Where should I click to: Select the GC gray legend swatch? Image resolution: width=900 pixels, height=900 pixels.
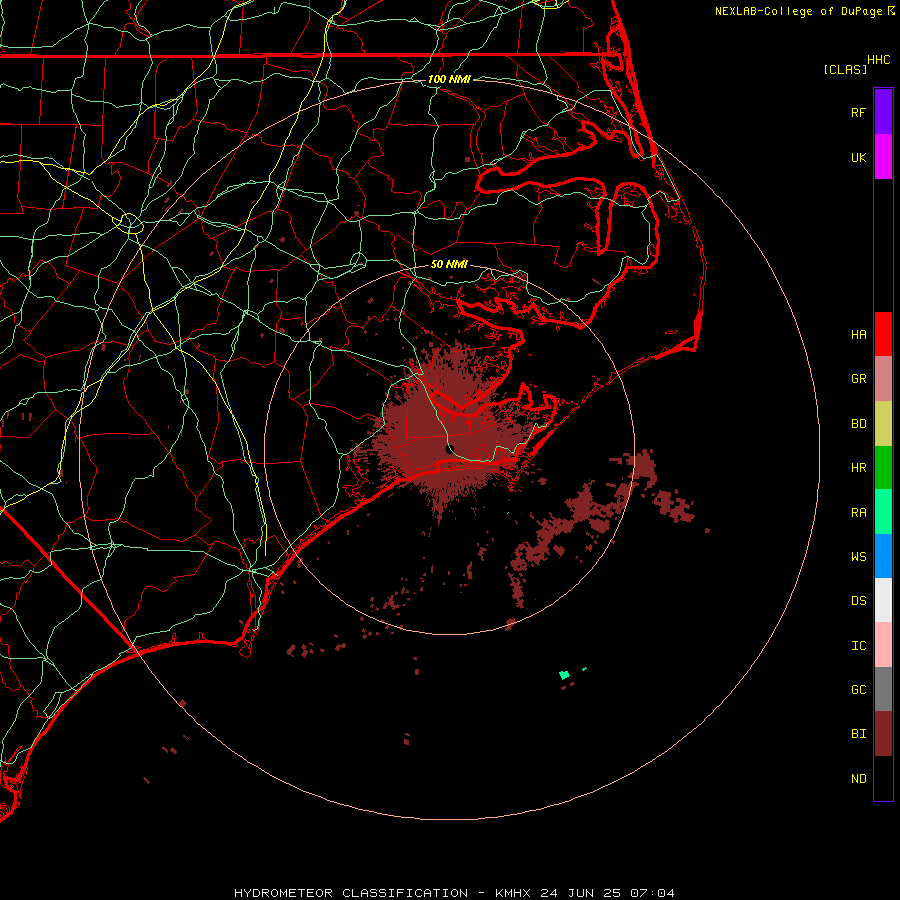883,689
